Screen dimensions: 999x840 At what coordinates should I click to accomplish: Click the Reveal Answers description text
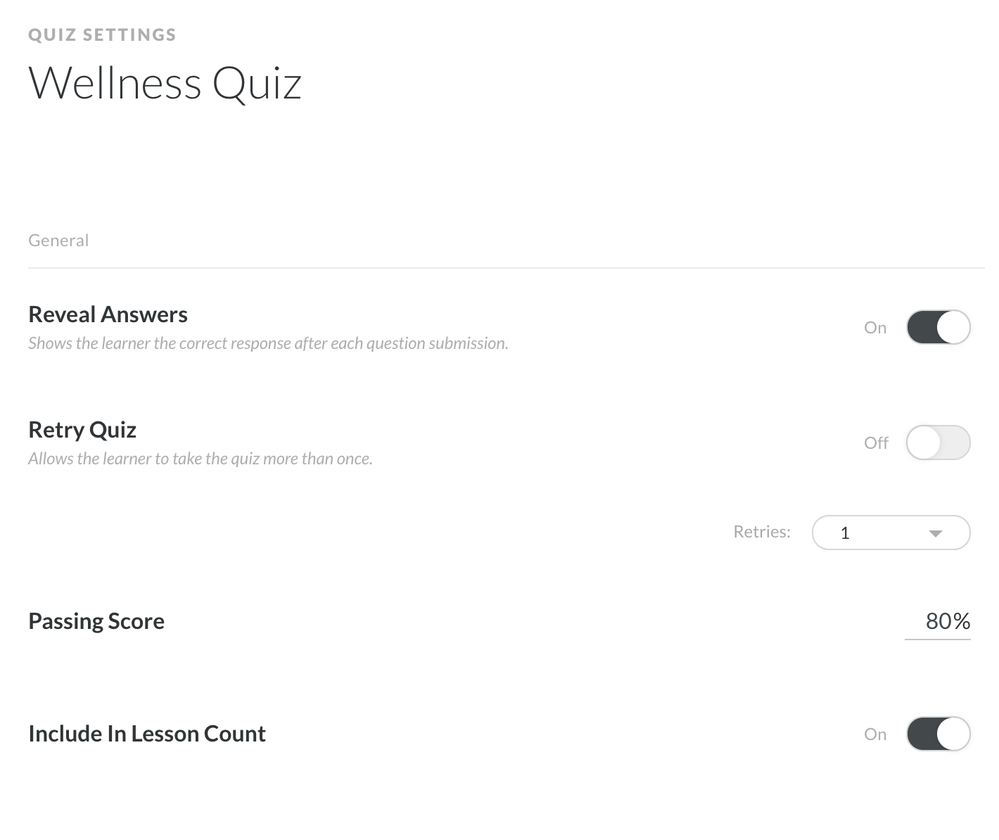point(268,344)
